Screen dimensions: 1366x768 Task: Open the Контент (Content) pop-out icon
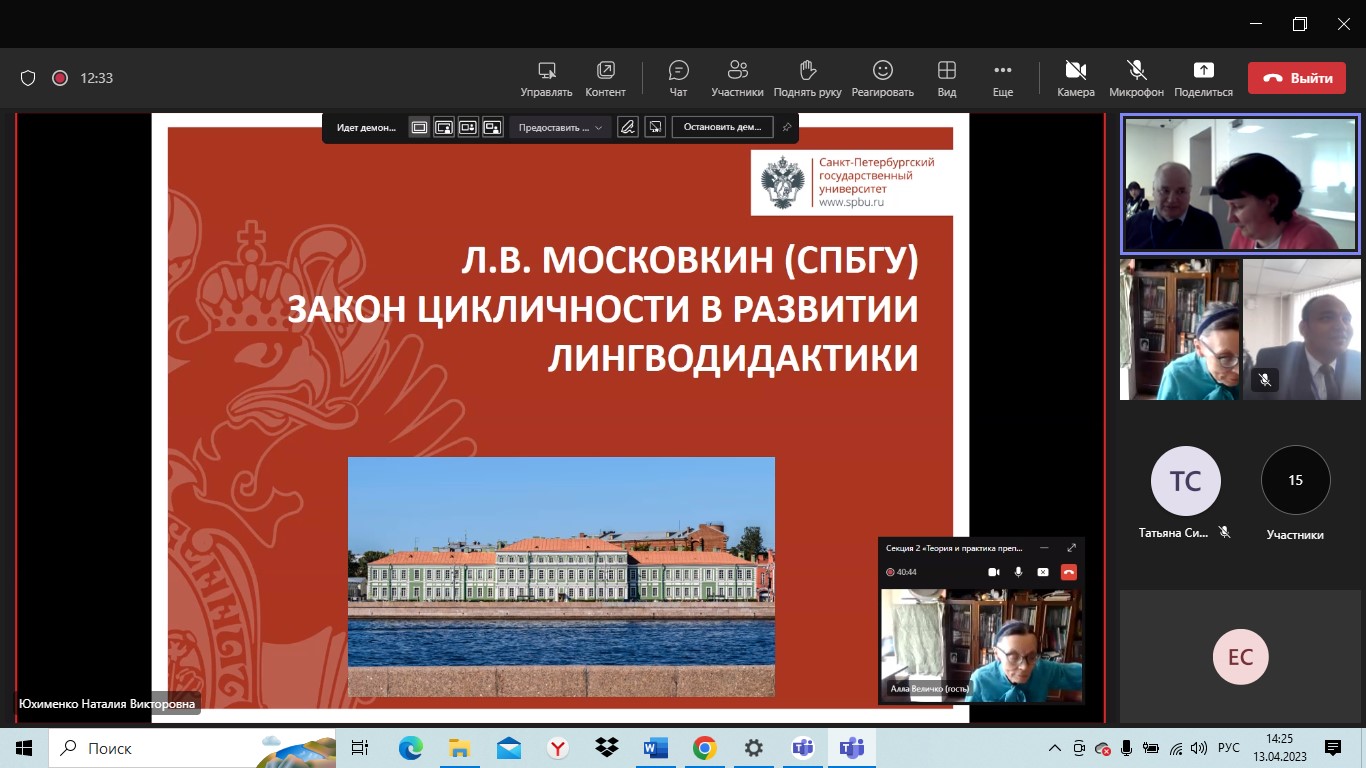tap(605, 71)
